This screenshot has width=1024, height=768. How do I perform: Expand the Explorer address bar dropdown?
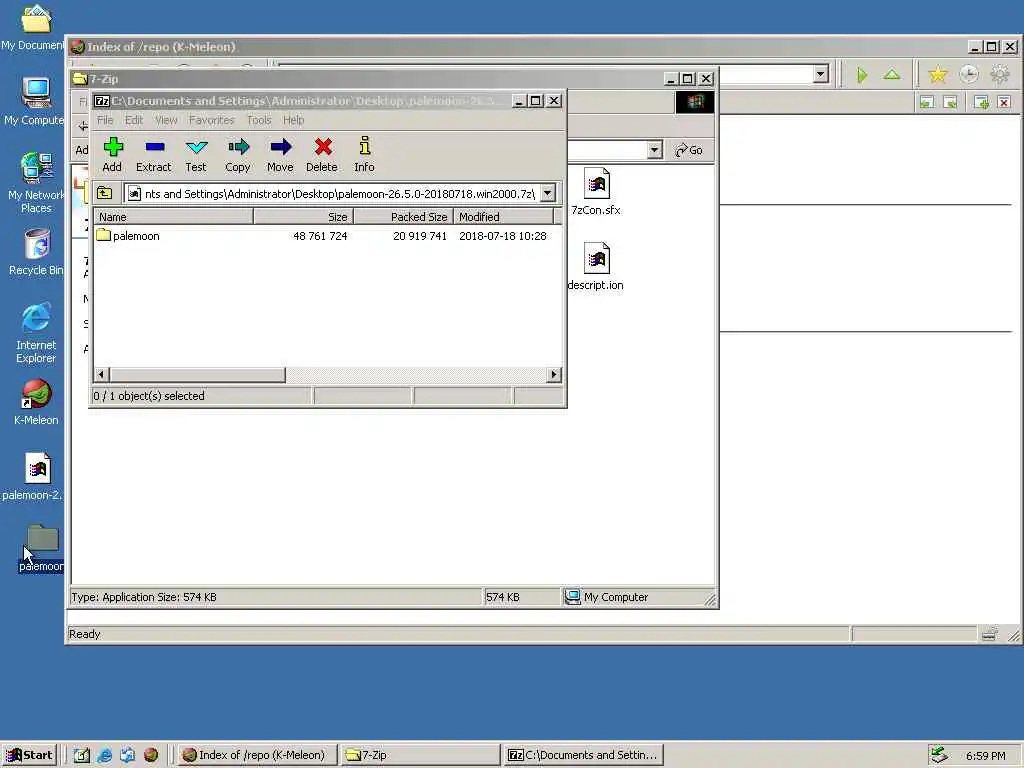tap(654, 150)
